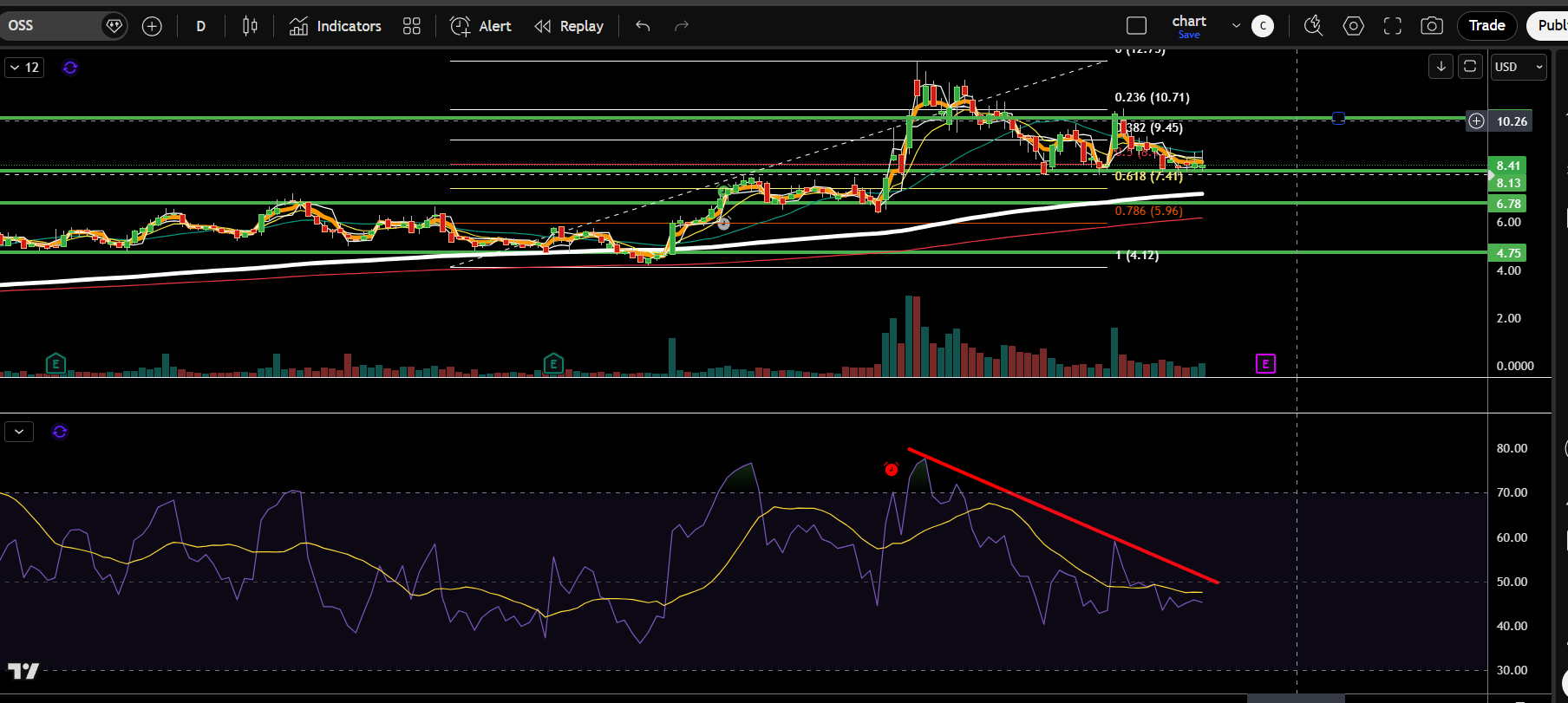Open the D time interval menu

(200, 26)
